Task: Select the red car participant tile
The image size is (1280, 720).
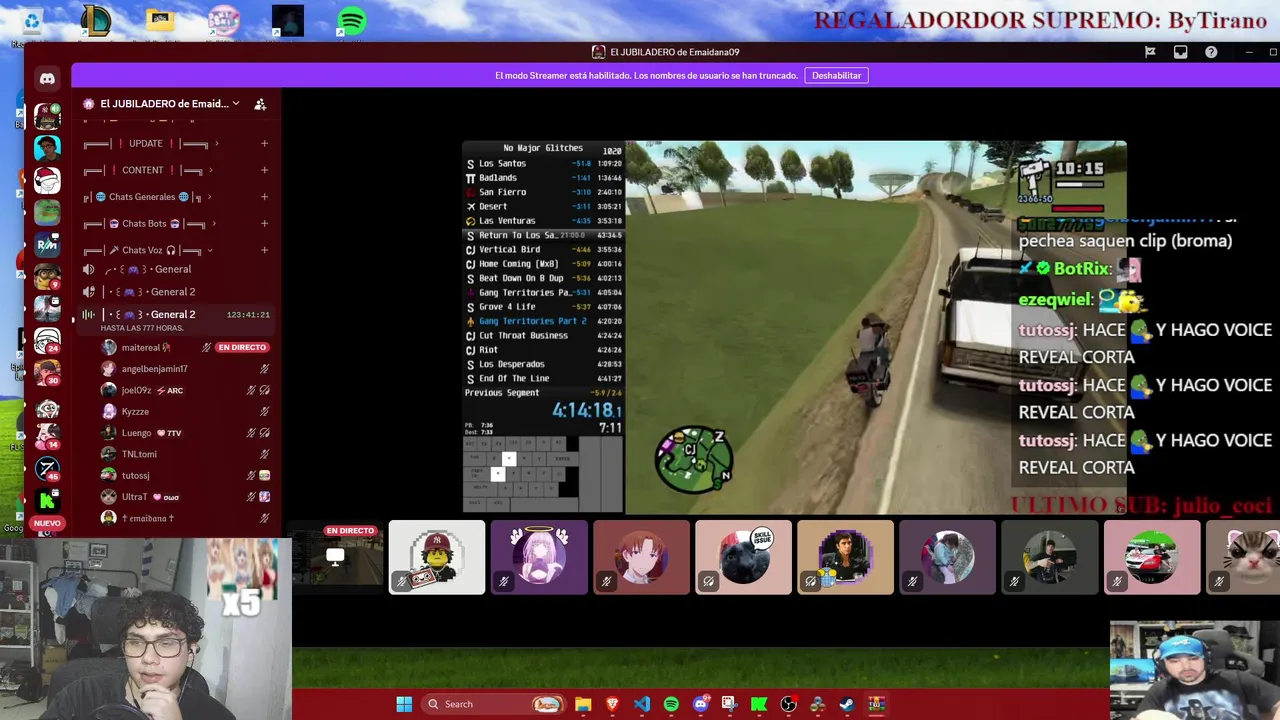Action: tap(1151, 557)
